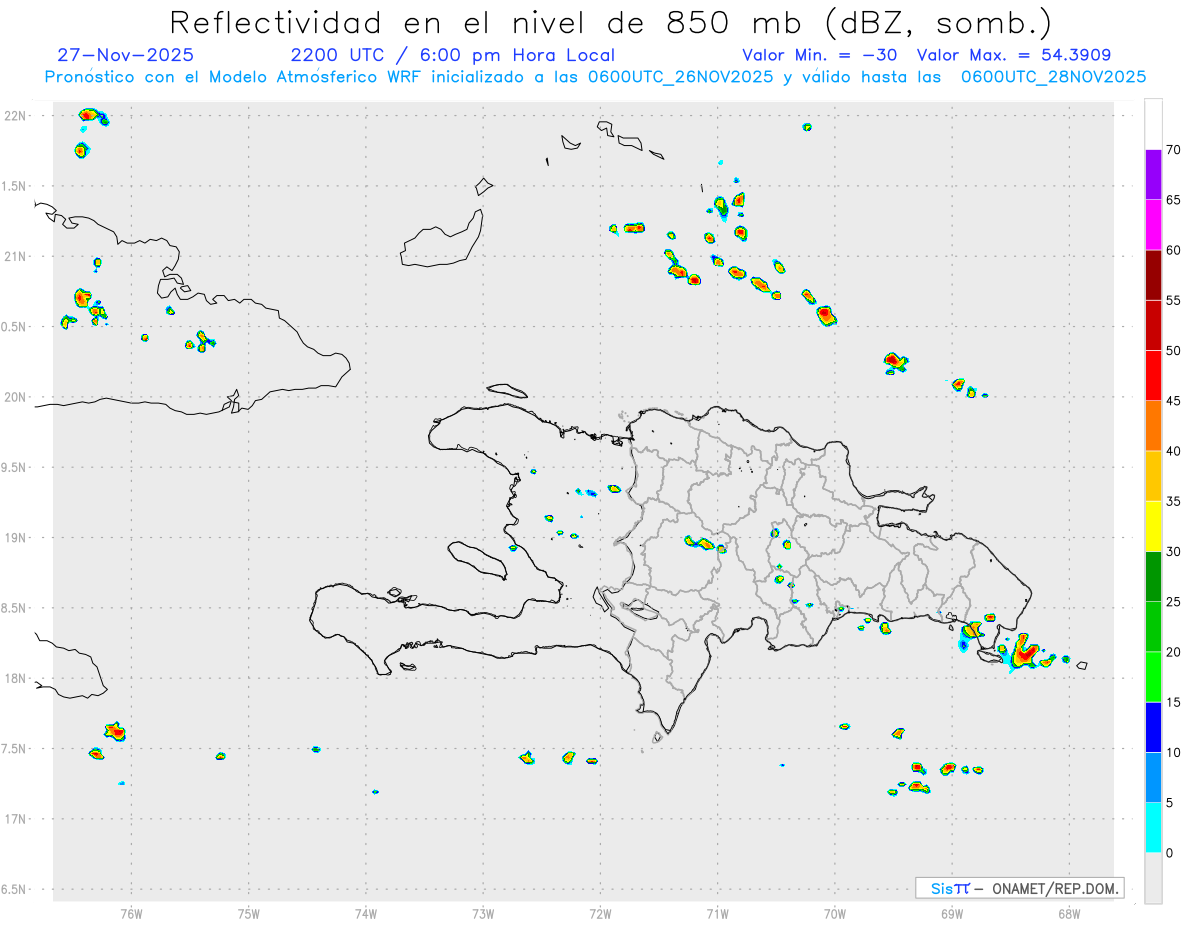This screenshot has height=927, width=1200.
Task: Click the colorbar label '0' at the bottom
Action: pyautogui.click(x=1169, y=853)
